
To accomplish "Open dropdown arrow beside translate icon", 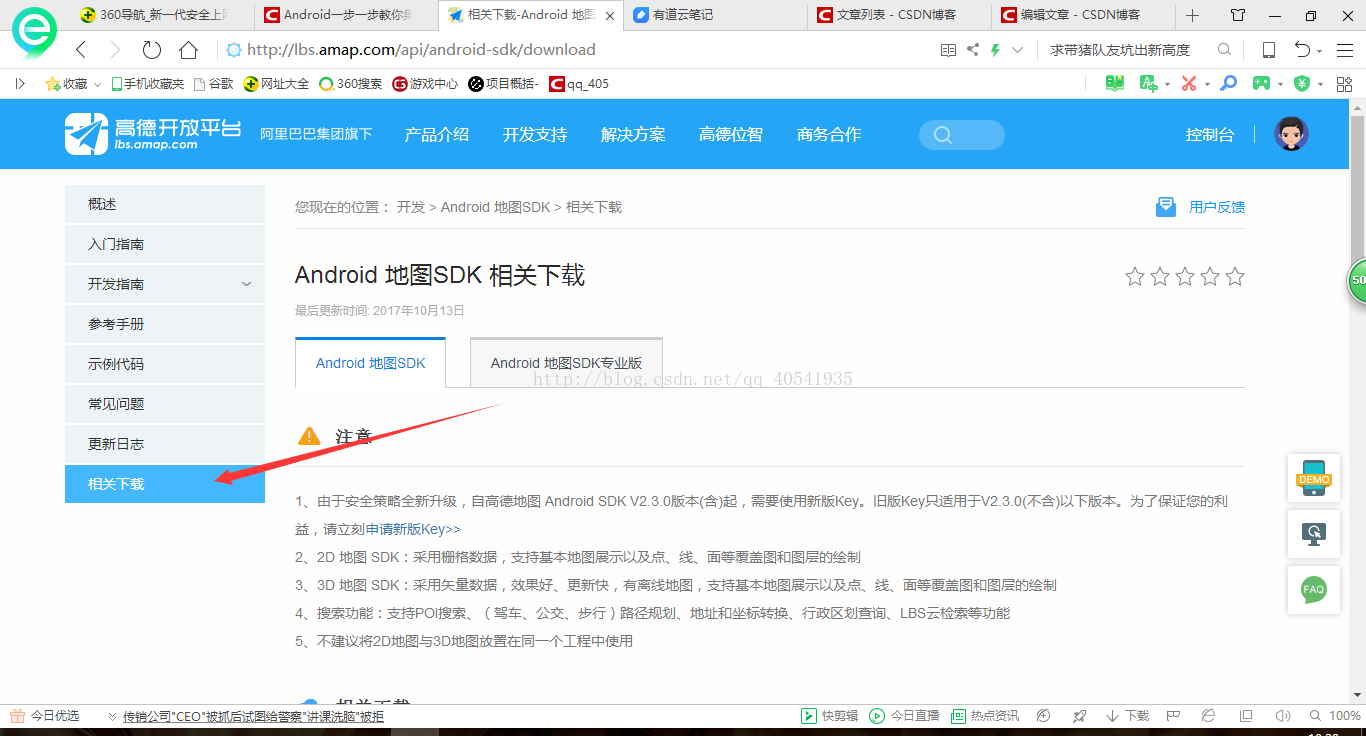I will [x=1167, y=85].
